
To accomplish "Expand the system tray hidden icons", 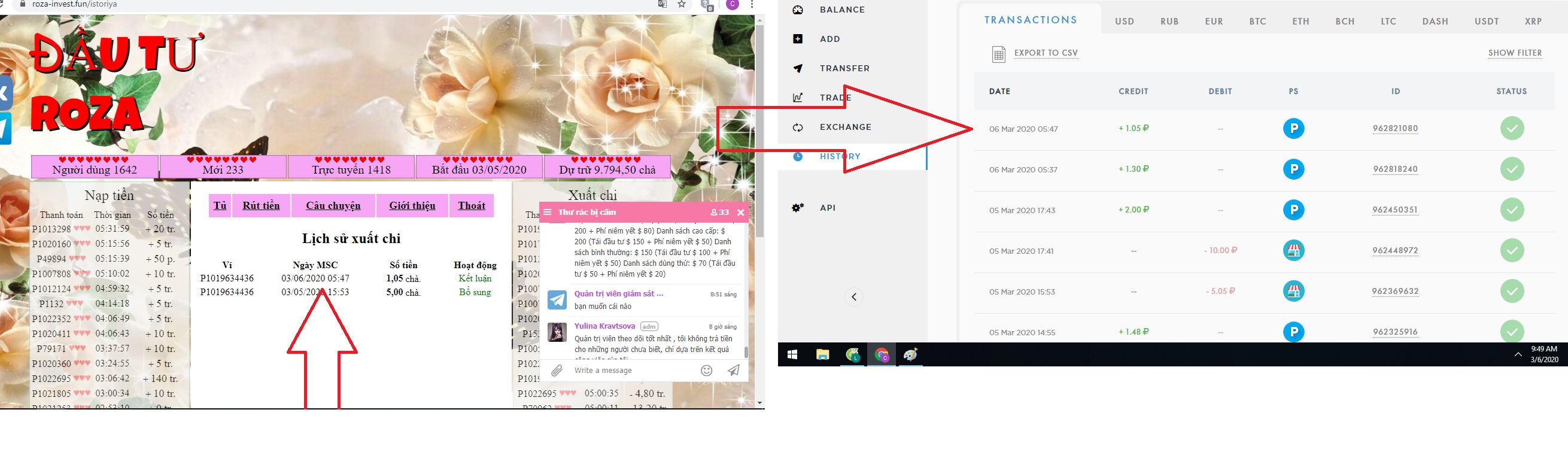I will point(1518,354).
